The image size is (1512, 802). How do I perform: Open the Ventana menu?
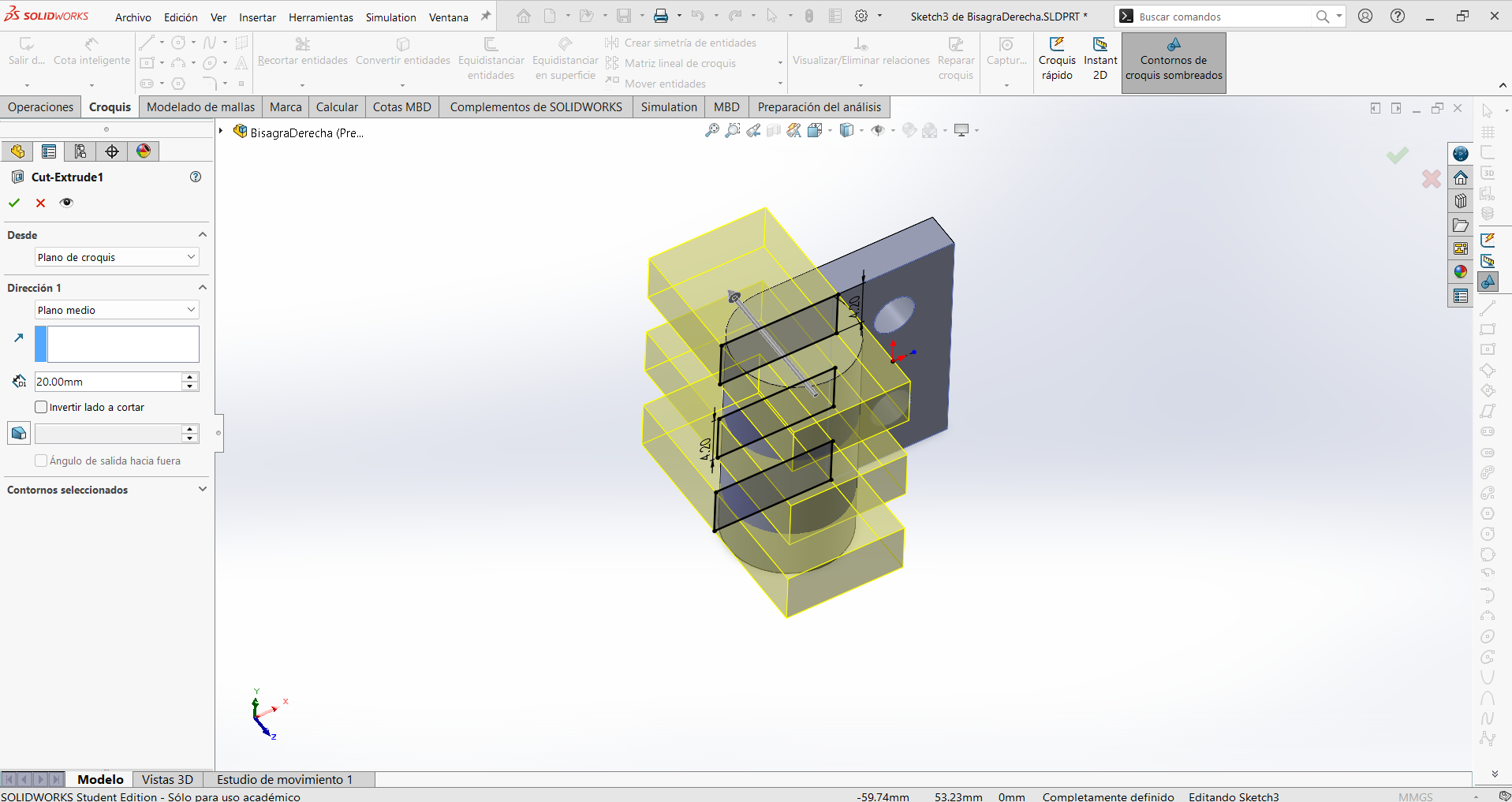(x=449, y=17)
